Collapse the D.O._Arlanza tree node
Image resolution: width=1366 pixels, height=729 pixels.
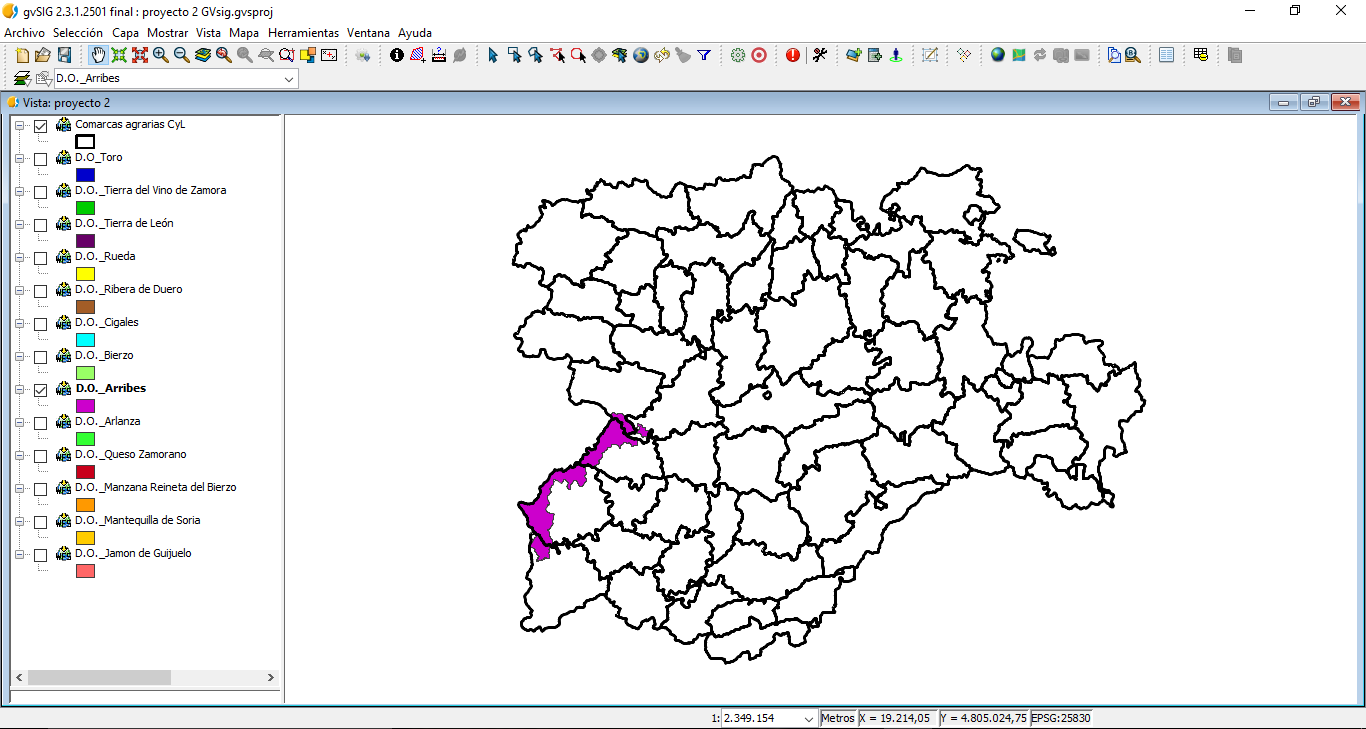[19, 423]
